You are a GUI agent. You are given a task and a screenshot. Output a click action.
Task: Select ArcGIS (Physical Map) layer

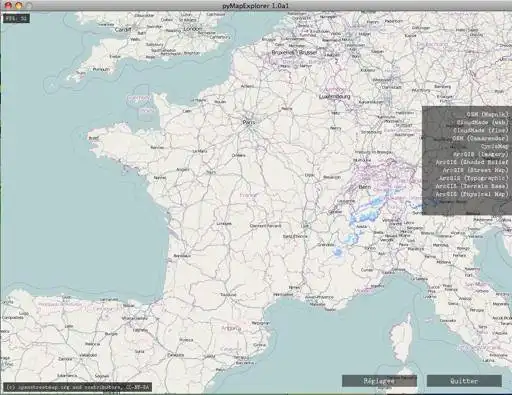[x=472, y=194]
